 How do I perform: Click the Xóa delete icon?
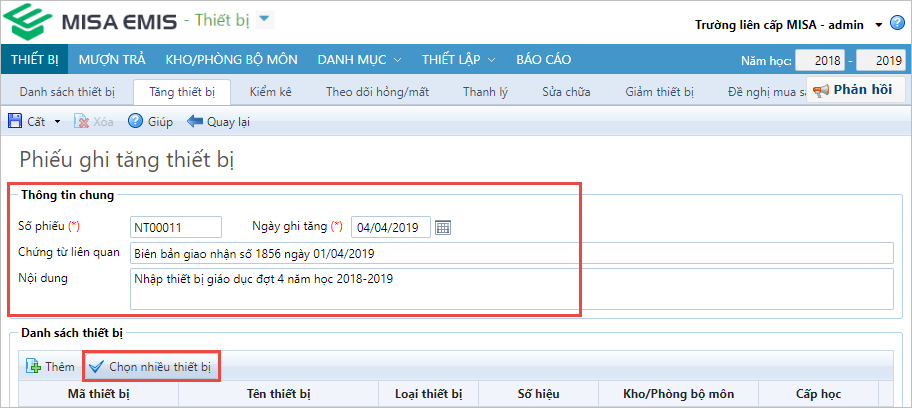click(81, 122)
